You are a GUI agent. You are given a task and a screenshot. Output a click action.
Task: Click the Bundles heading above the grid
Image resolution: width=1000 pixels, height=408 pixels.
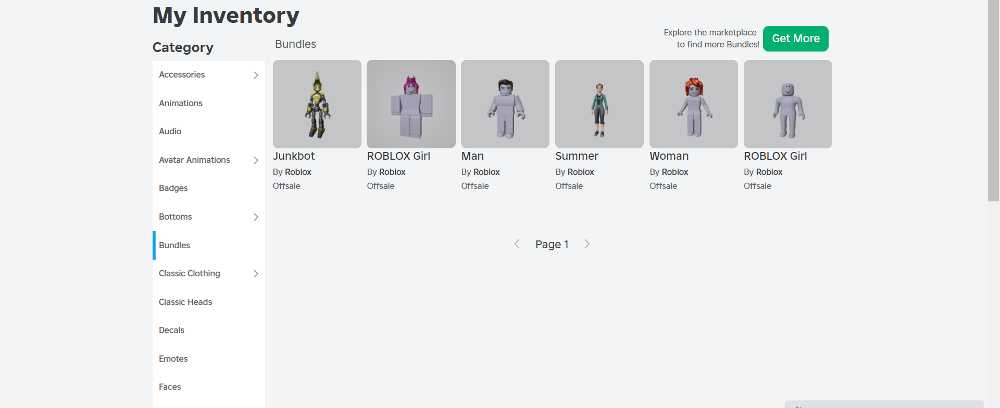point(295,44)
